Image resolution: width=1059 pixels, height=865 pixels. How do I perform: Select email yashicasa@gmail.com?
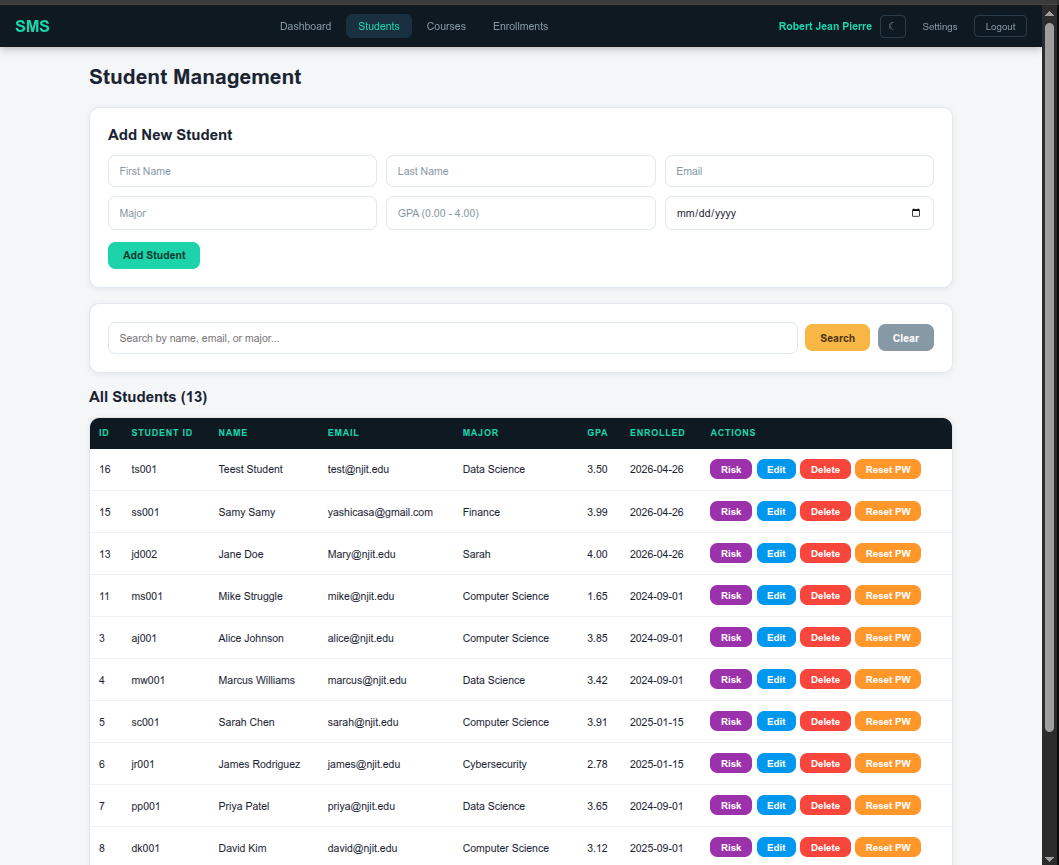click(x=380, y=513)
